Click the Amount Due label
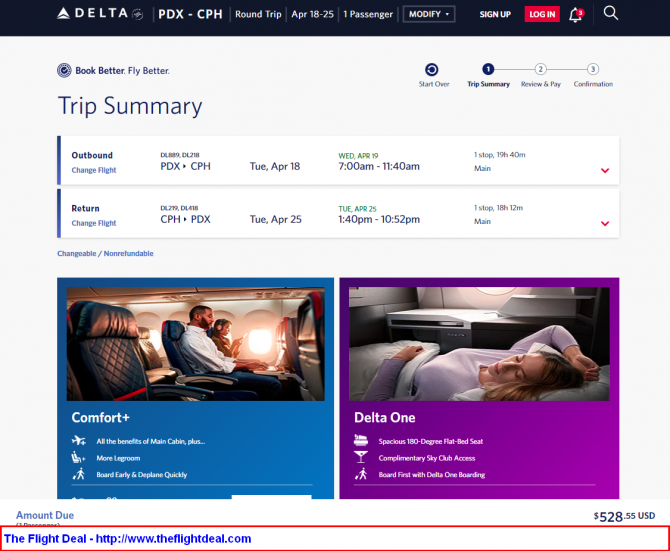Screen dimensions: 670x551 pos(45,515)
